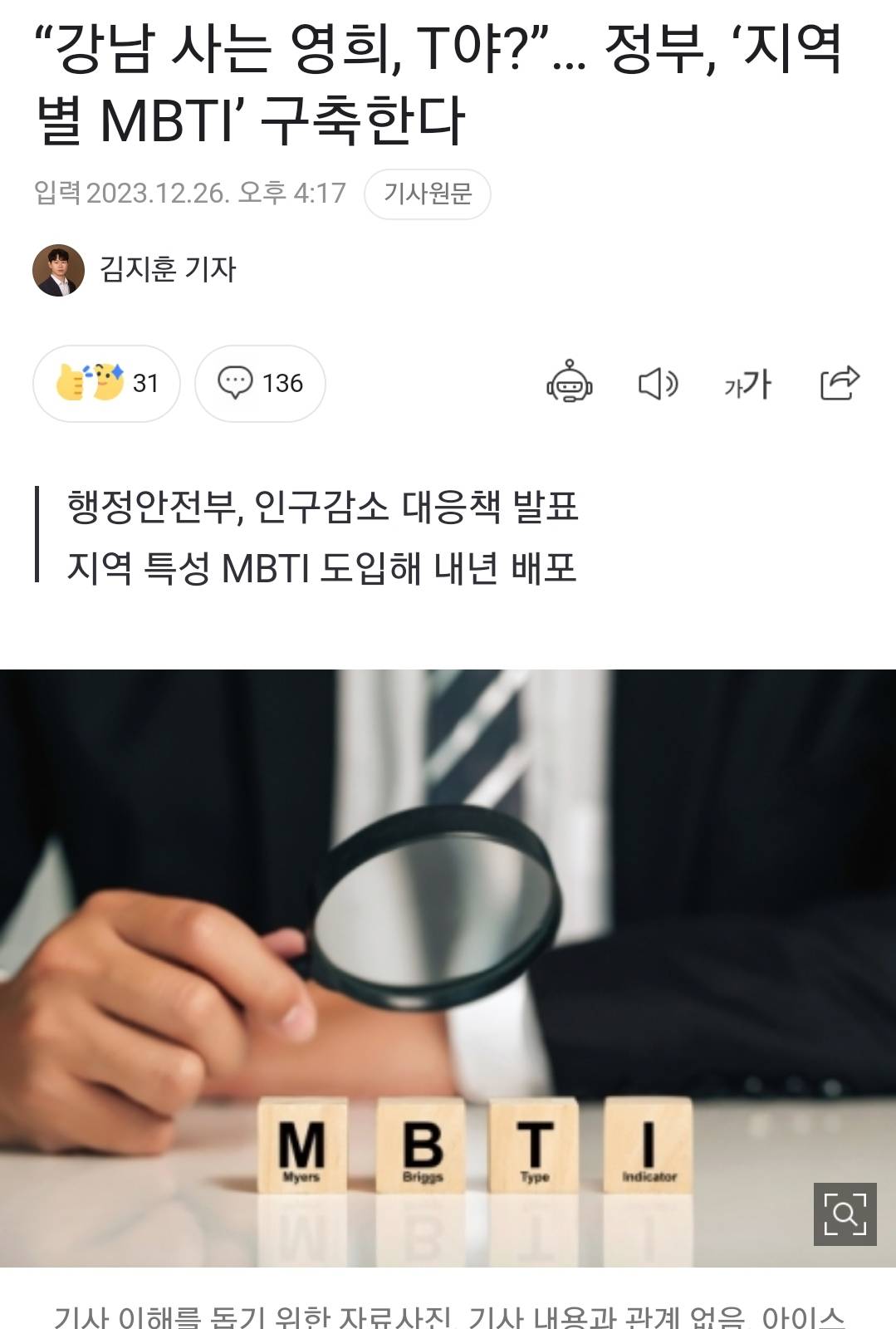Tap the 행정안전부 인구감소 대응책 subheading
896x1329 pixels.
click(322, 506)
